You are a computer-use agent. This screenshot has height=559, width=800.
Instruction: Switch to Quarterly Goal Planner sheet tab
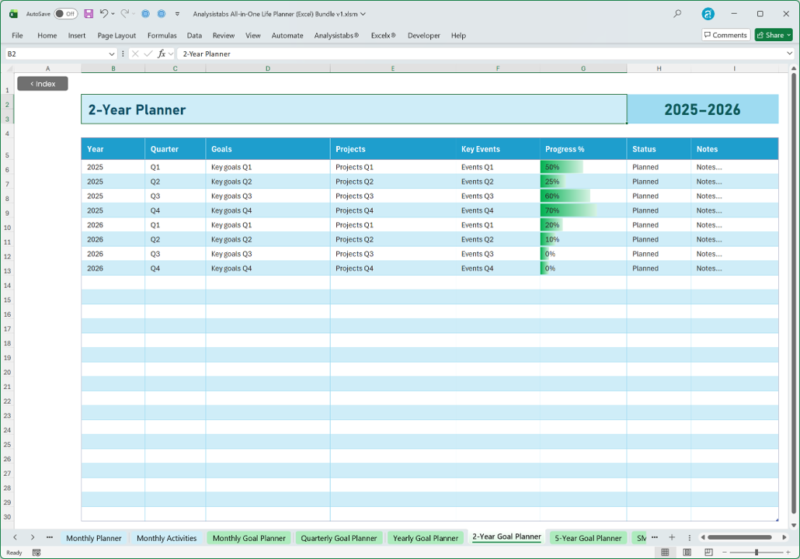(x=338, y=538)
